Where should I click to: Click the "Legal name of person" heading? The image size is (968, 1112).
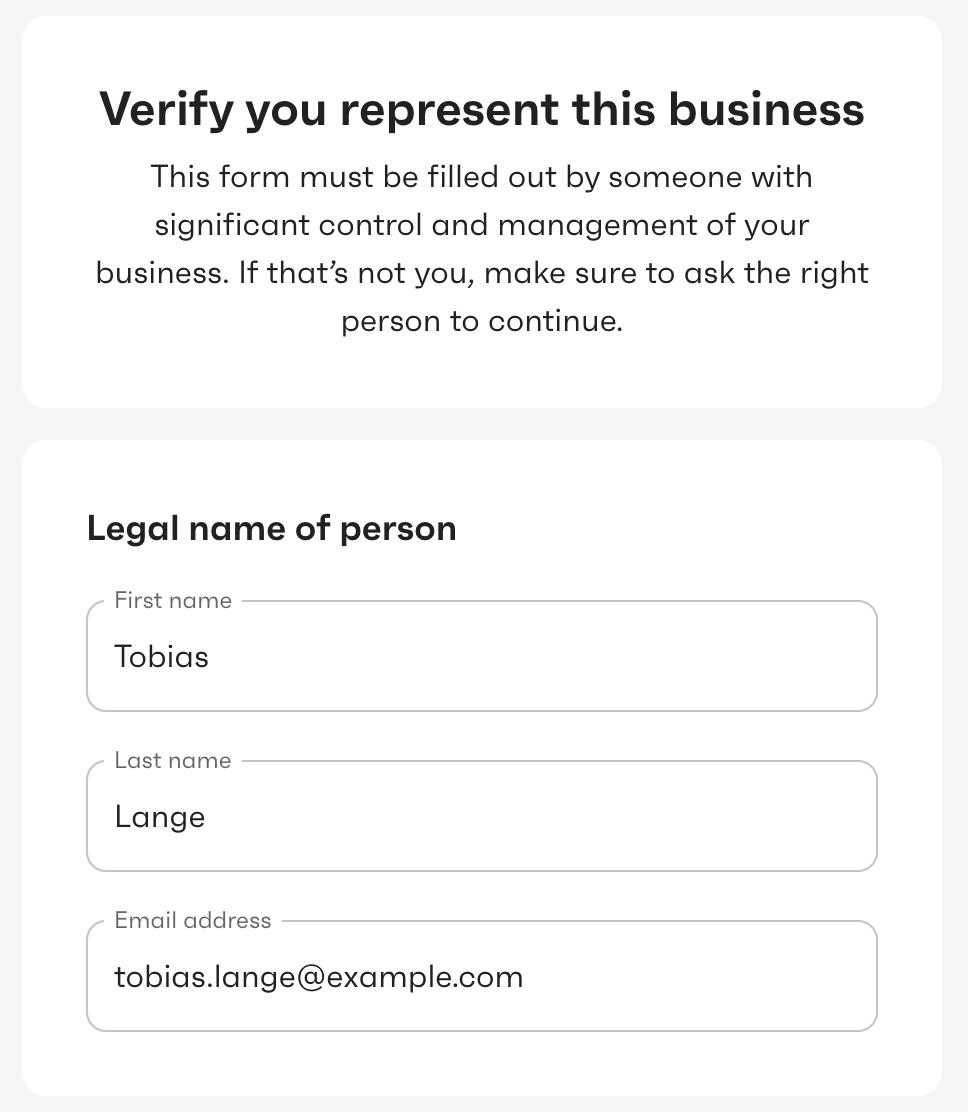pyautogui.click(x=272, y=529)
